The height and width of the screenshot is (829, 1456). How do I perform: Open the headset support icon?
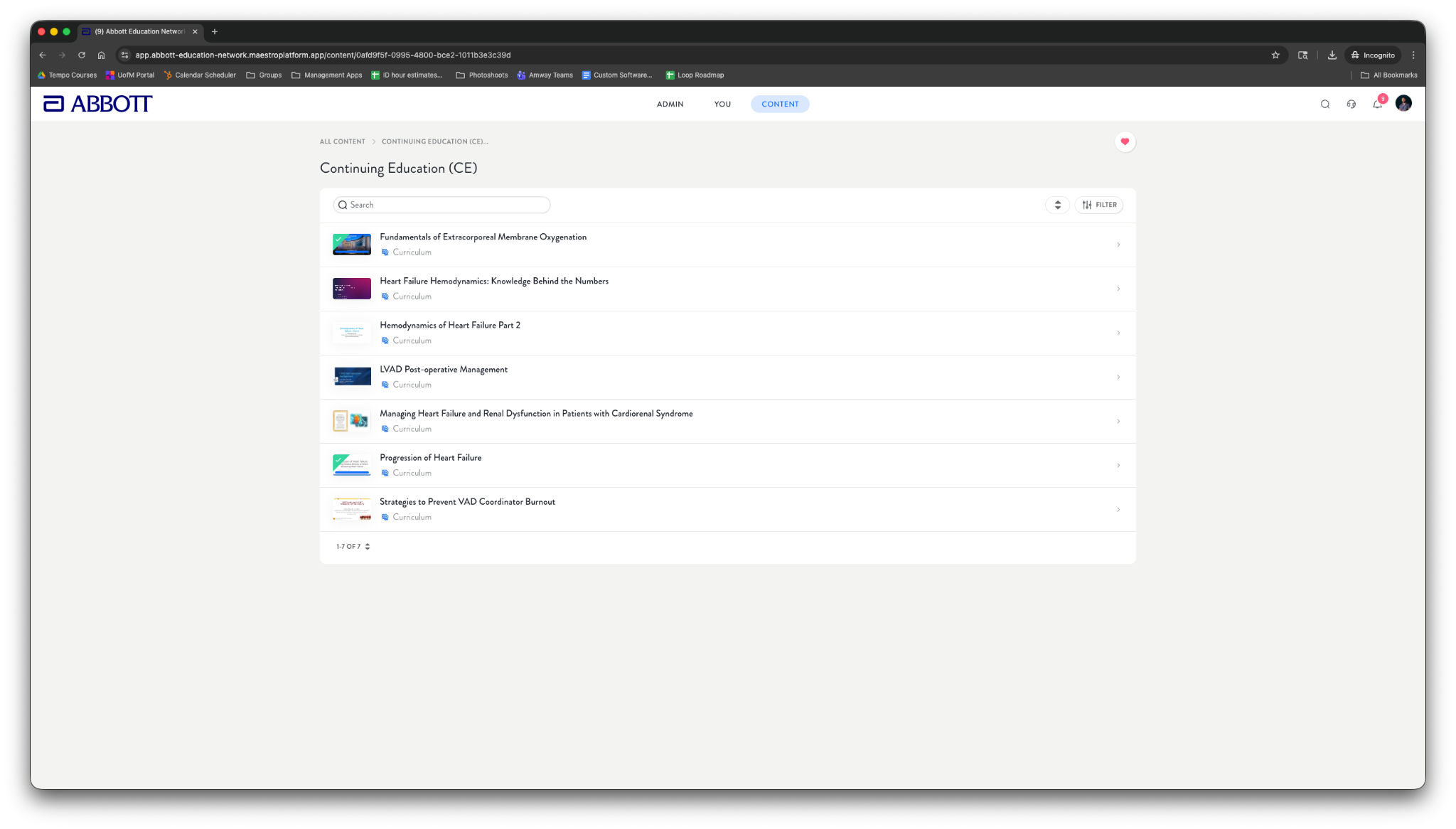coord(1351,104)
